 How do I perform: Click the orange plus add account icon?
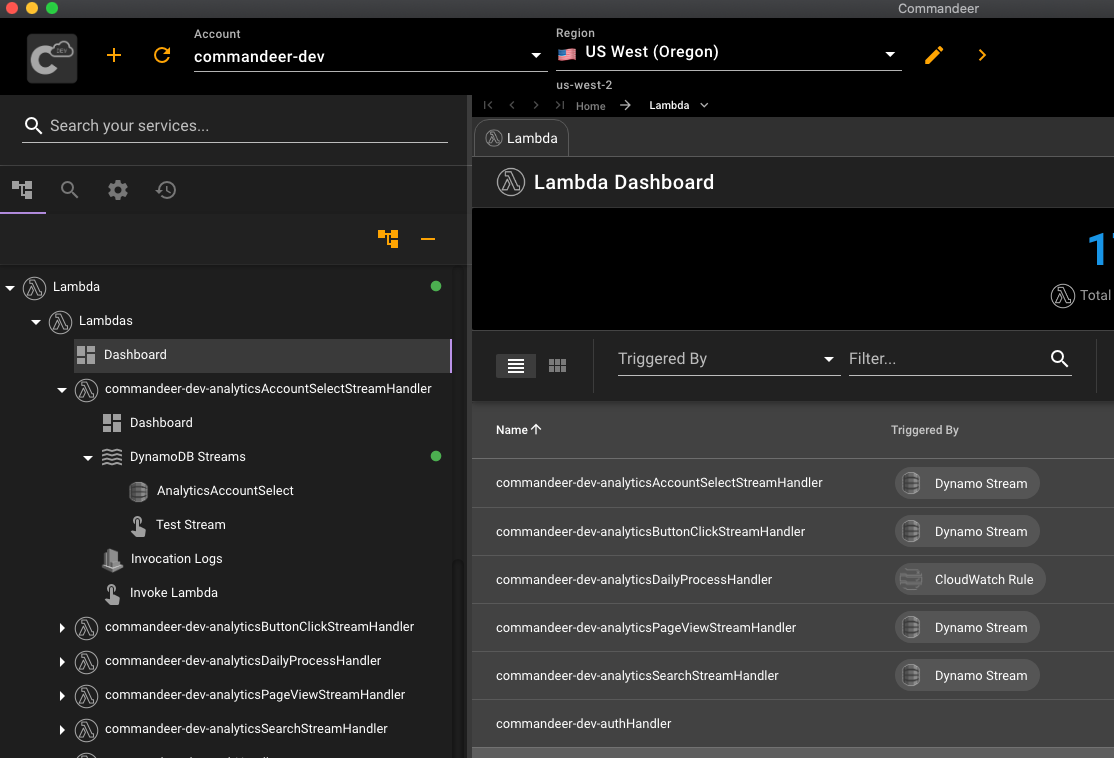tap(114, 56)
